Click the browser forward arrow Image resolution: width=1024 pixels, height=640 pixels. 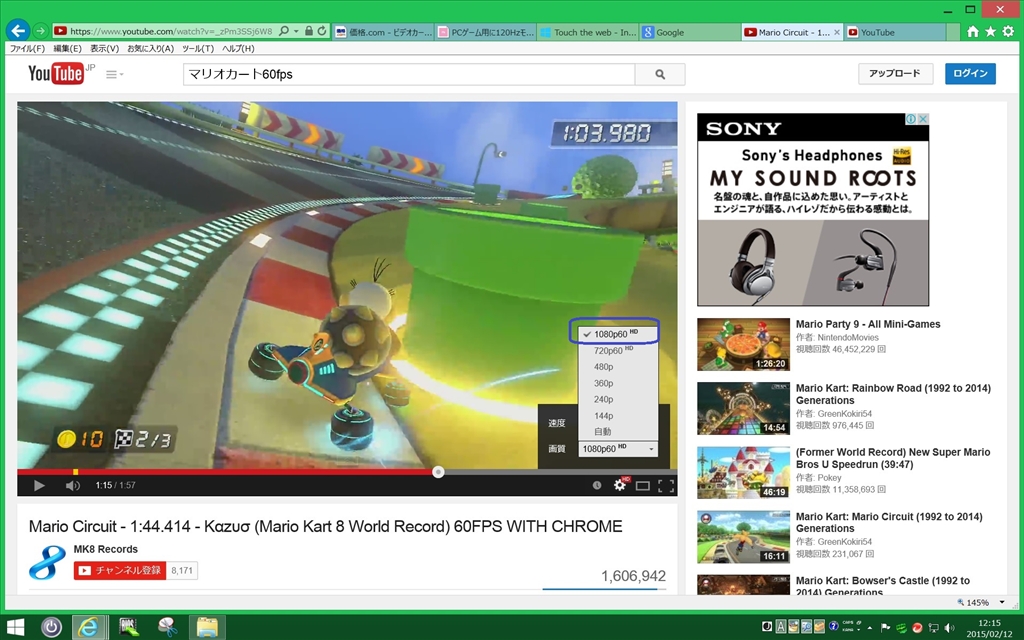click(x=40, y=31)
